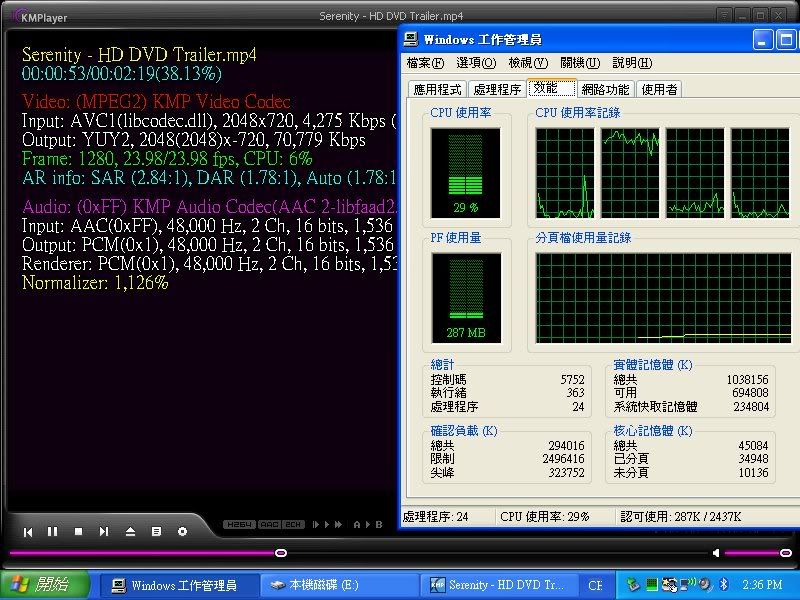Click the KMPlayer logo in title bar
This screenshot has width=800, height=600.
tap(30, 15)
